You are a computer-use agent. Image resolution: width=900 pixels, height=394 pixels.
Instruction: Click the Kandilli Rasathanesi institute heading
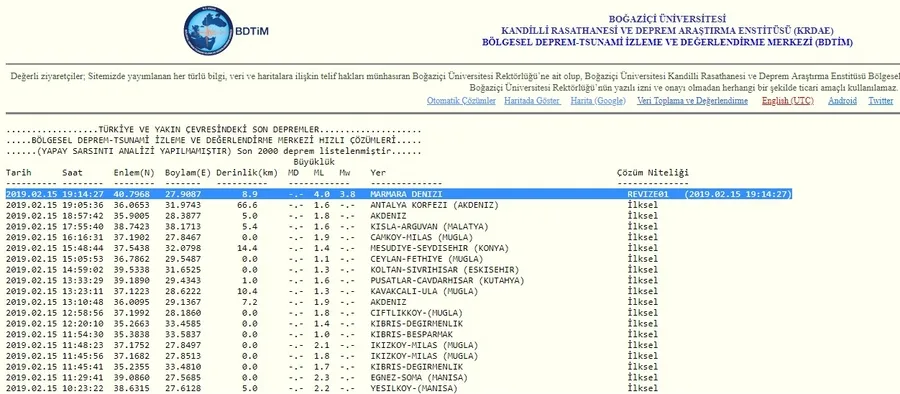point(667,30)
